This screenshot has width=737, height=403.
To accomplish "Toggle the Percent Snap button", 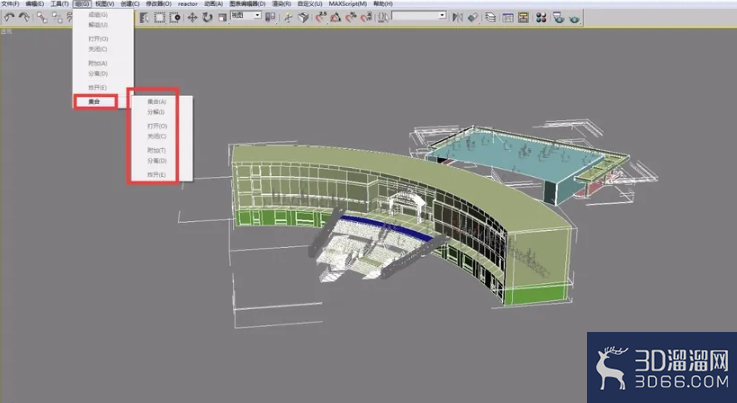I will (x=351, y=17).
